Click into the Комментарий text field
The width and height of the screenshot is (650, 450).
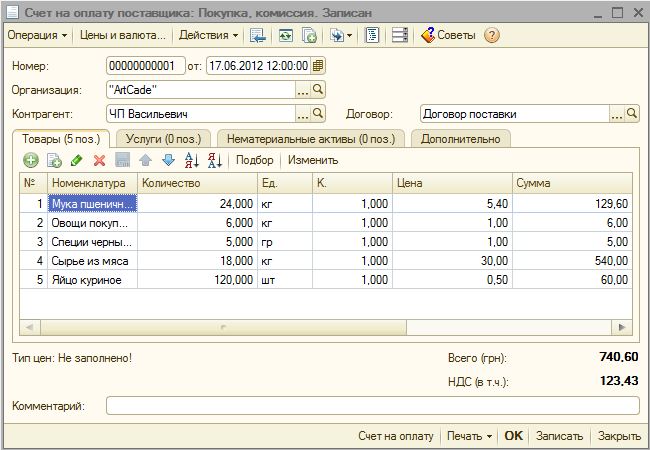pos(372,406)
